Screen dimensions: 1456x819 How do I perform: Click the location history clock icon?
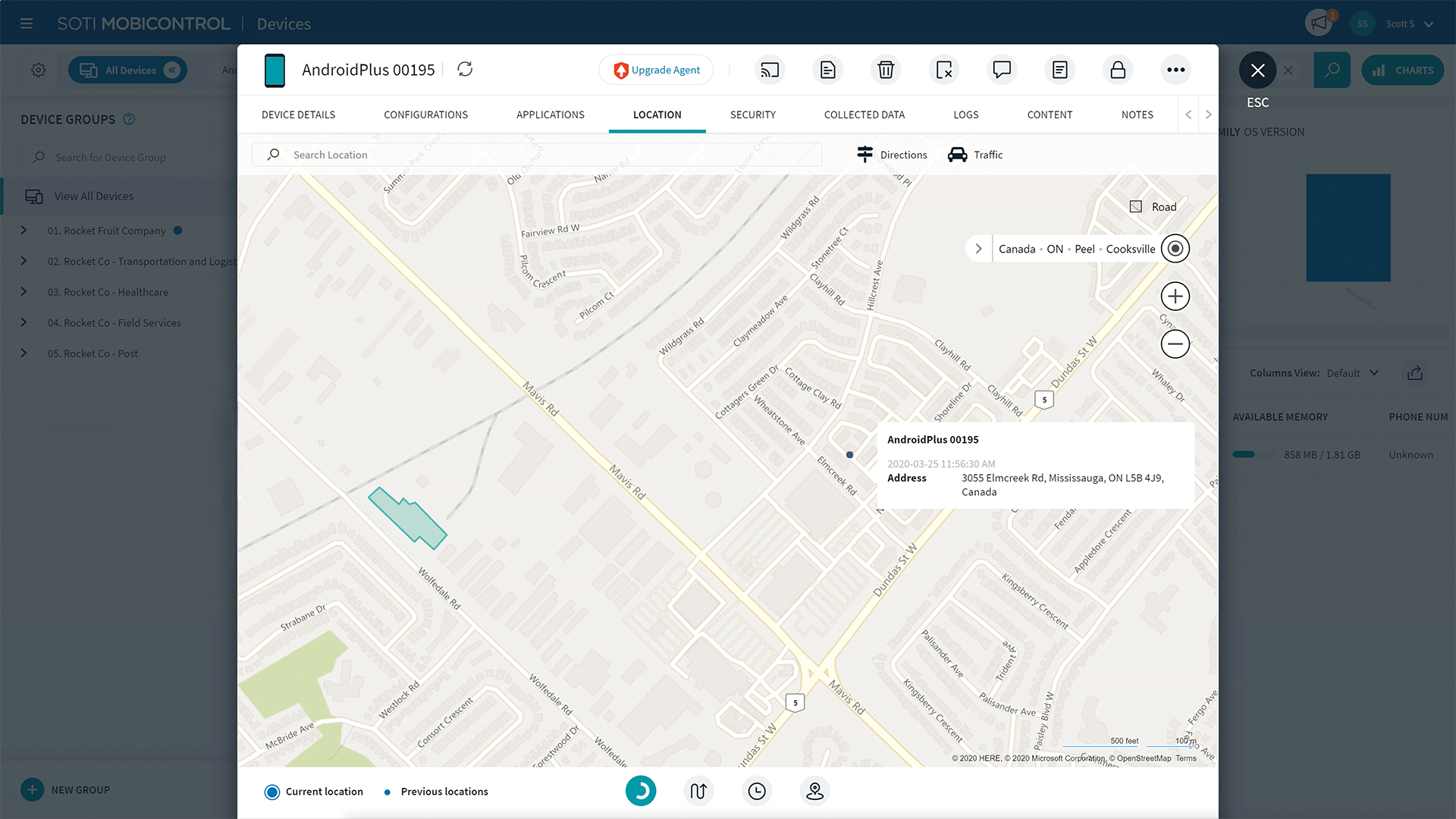(757, 792)
